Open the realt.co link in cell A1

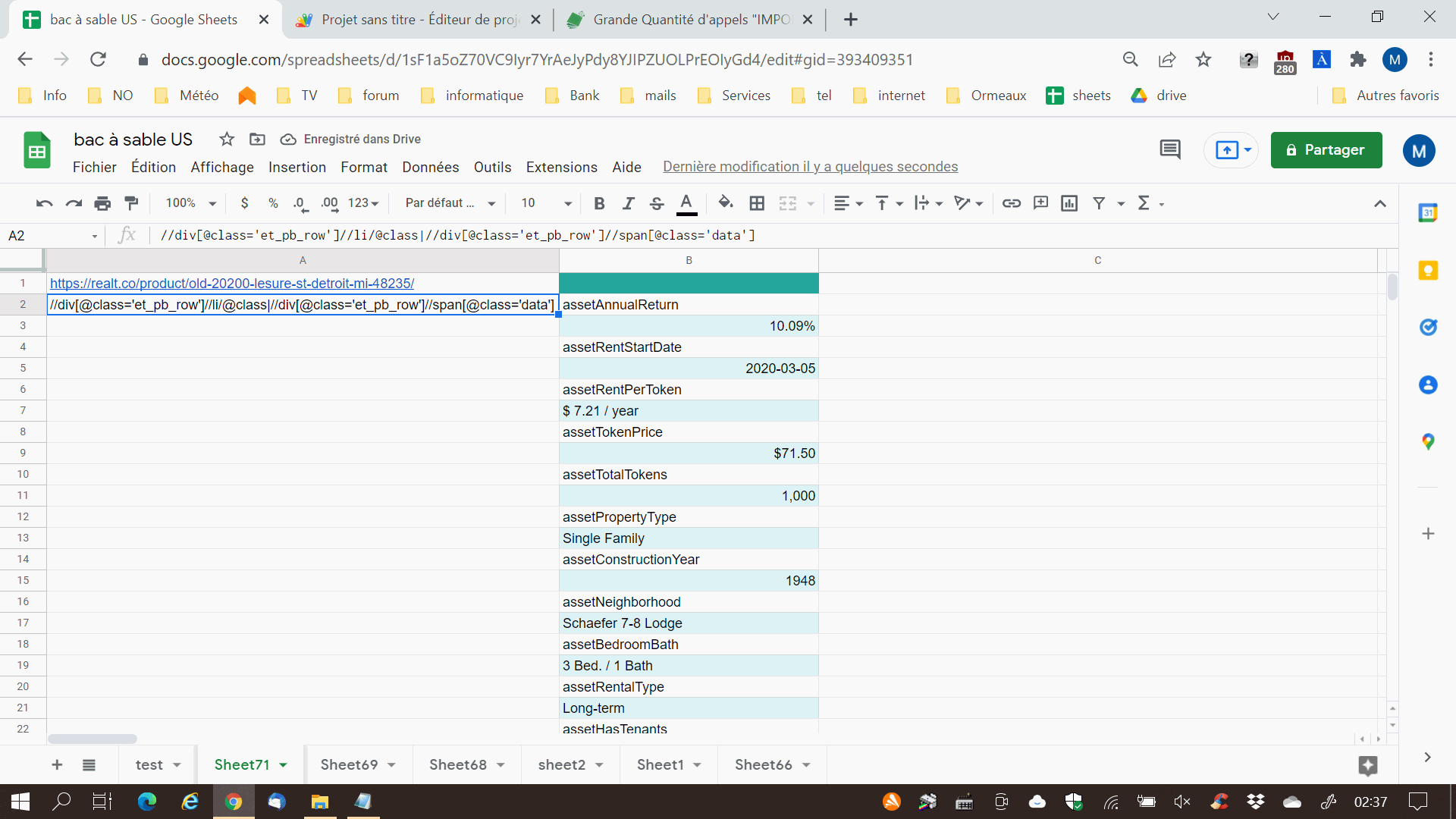(x=232, y=283)
